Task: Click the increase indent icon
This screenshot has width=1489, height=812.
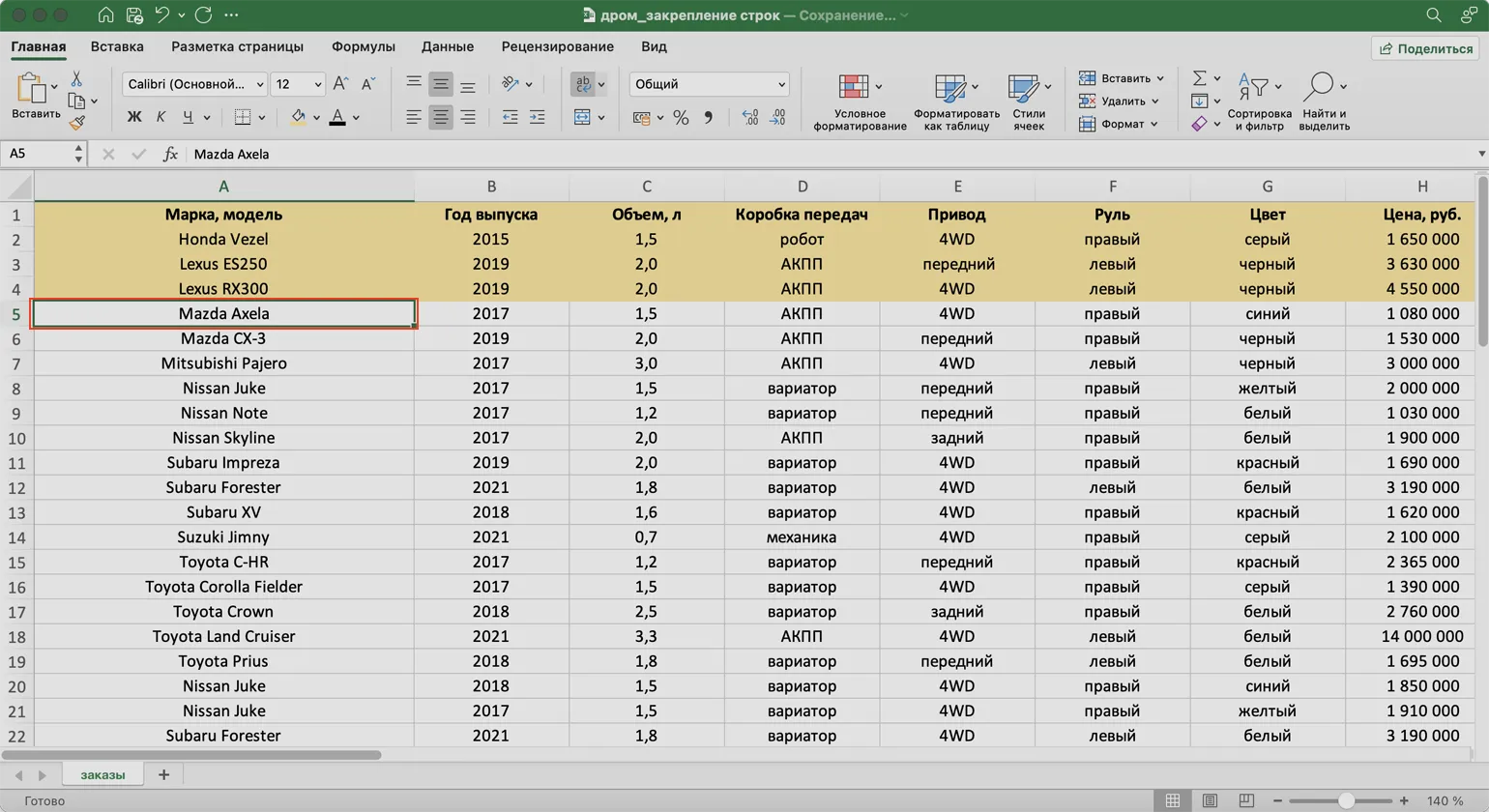Action: [x=537, y=118]
